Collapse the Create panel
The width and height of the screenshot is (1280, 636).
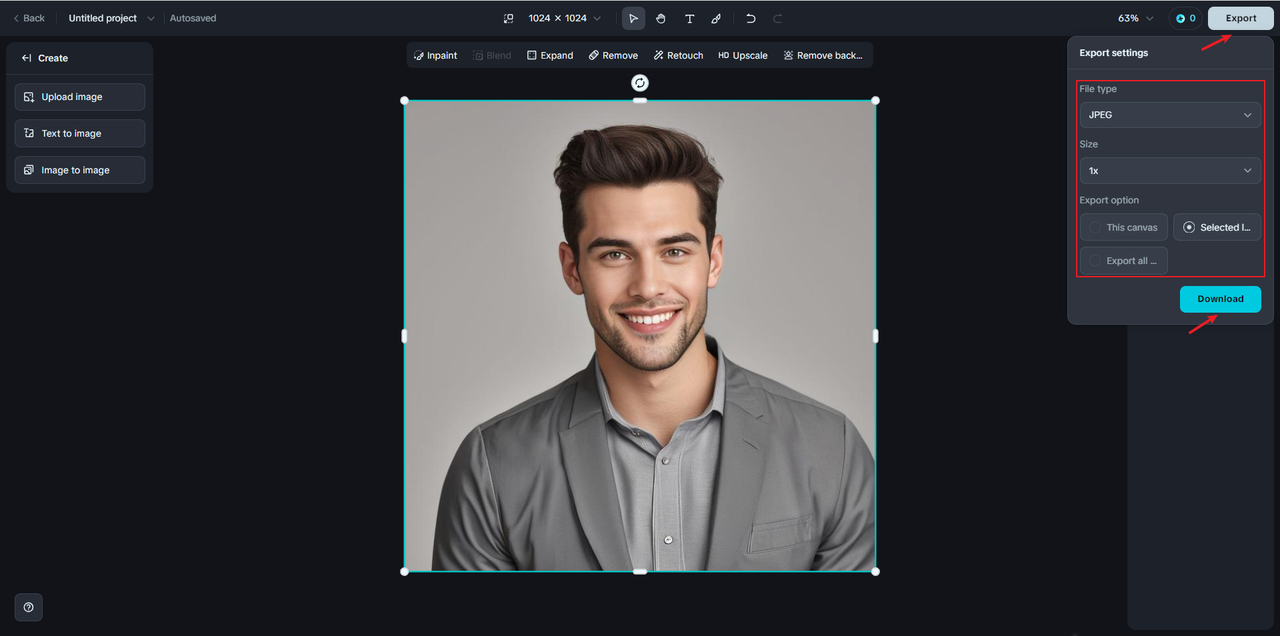(x=26, y=58)
